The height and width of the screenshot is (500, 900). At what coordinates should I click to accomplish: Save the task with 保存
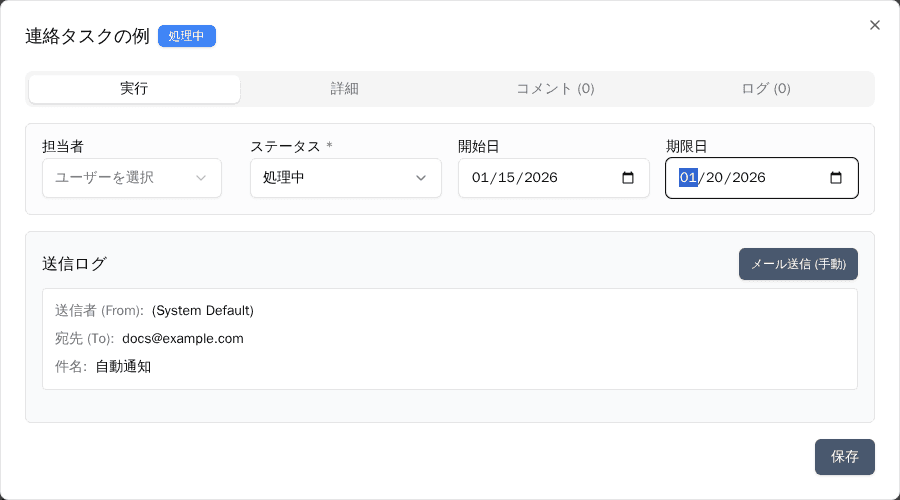[844, 457]
